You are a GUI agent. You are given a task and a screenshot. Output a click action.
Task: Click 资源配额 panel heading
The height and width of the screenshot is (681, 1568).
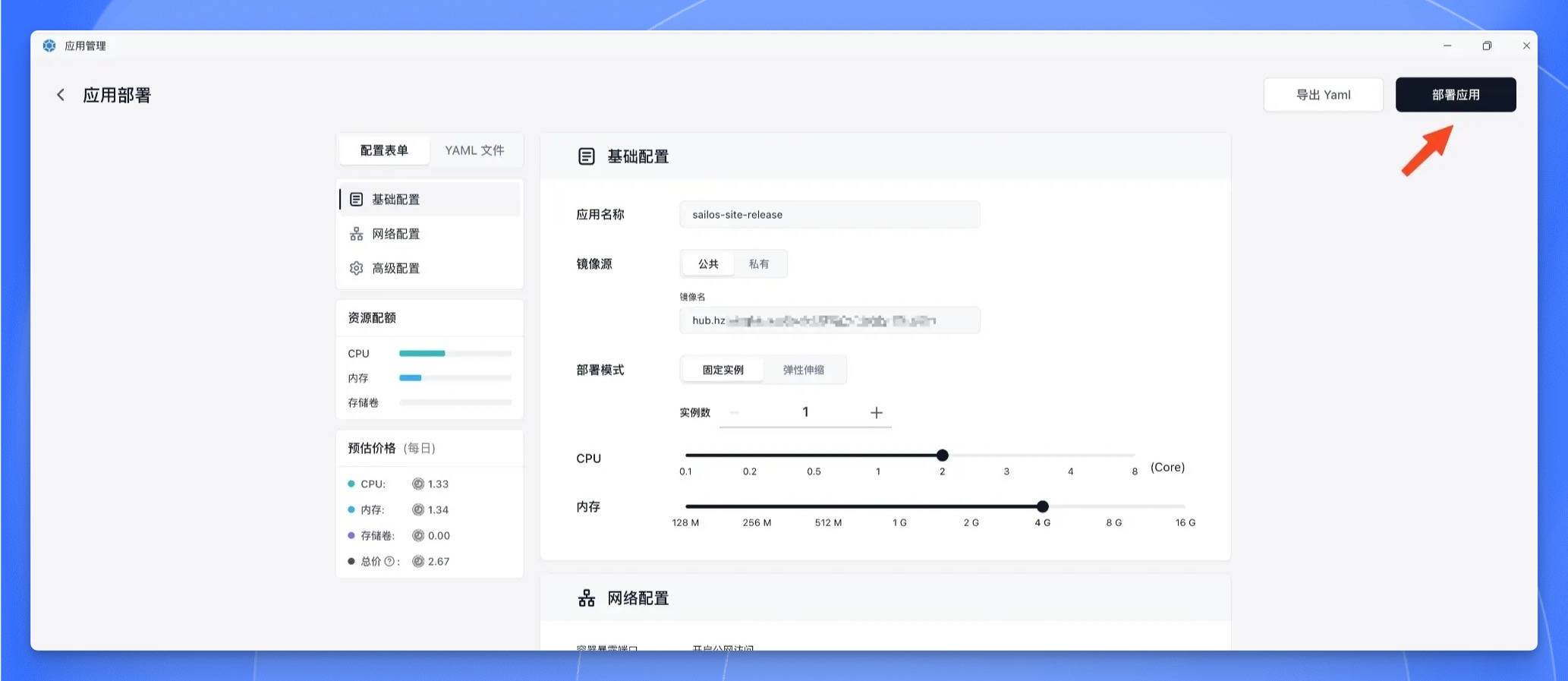click(372, 317)
